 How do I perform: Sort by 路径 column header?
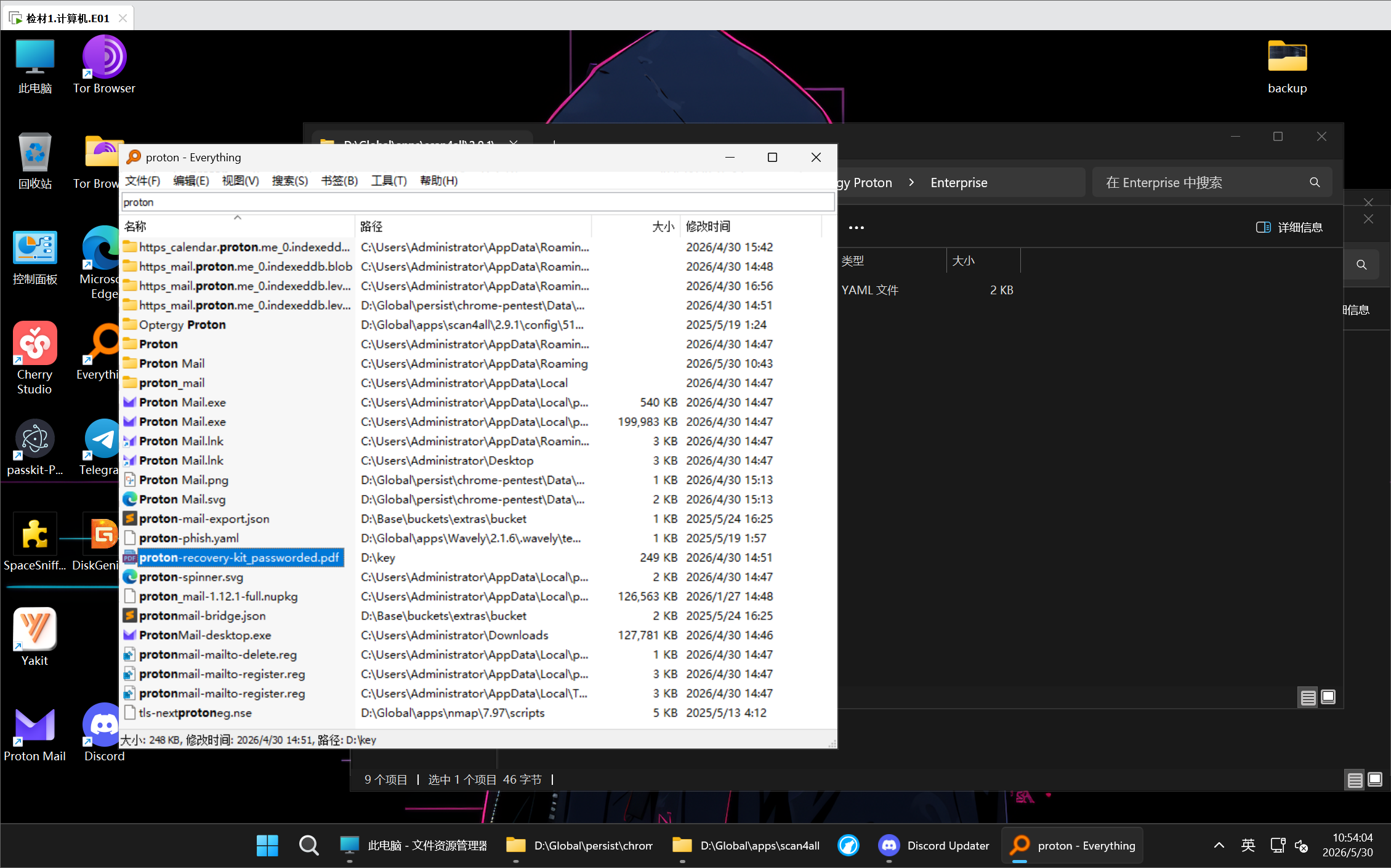(473, 226)
